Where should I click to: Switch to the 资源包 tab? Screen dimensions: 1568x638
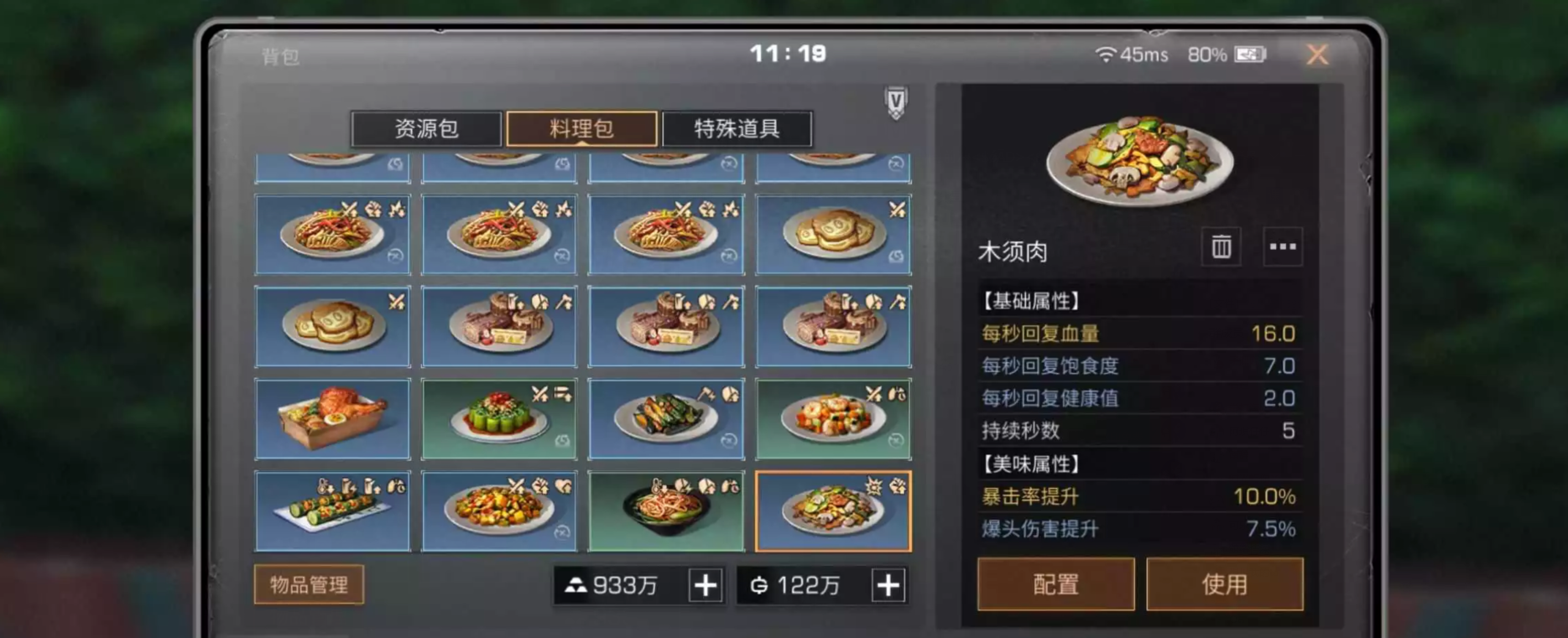point(426,128)
